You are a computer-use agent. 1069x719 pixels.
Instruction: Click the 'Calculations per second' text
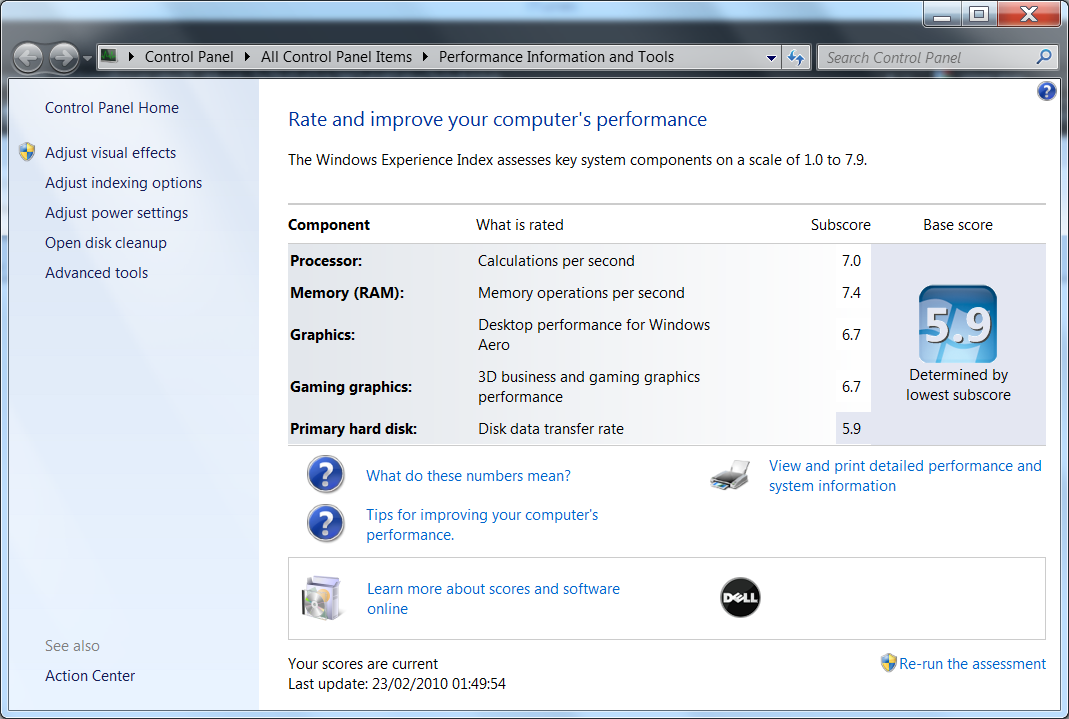pos(556,261)
